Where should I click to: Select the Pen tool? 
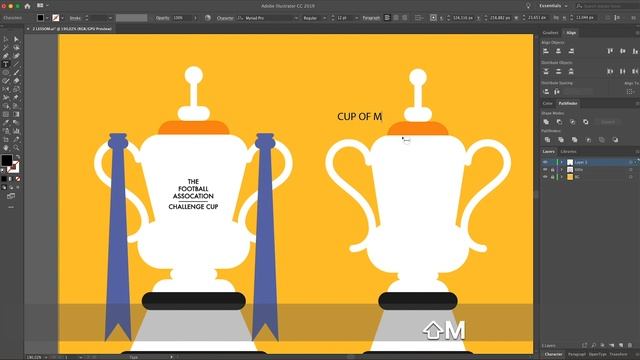pos(6,56)
